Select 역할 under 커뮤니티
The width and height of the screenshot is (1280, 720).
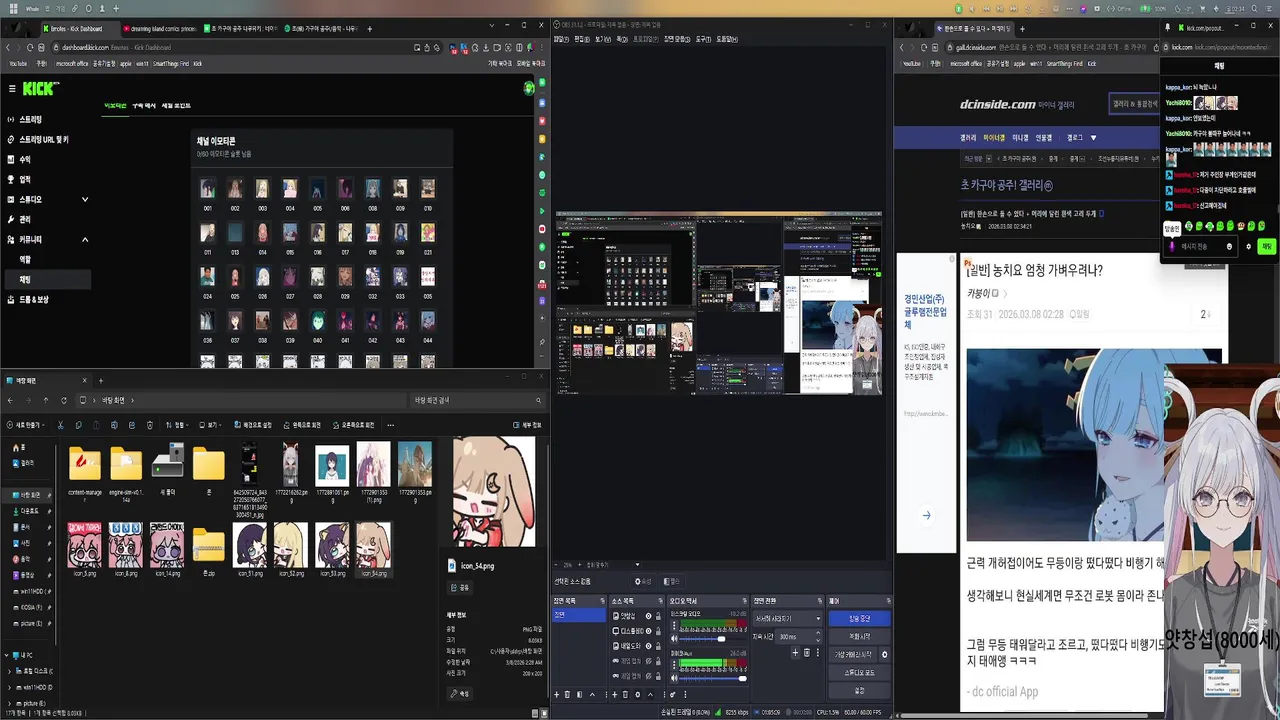[26, 259]
